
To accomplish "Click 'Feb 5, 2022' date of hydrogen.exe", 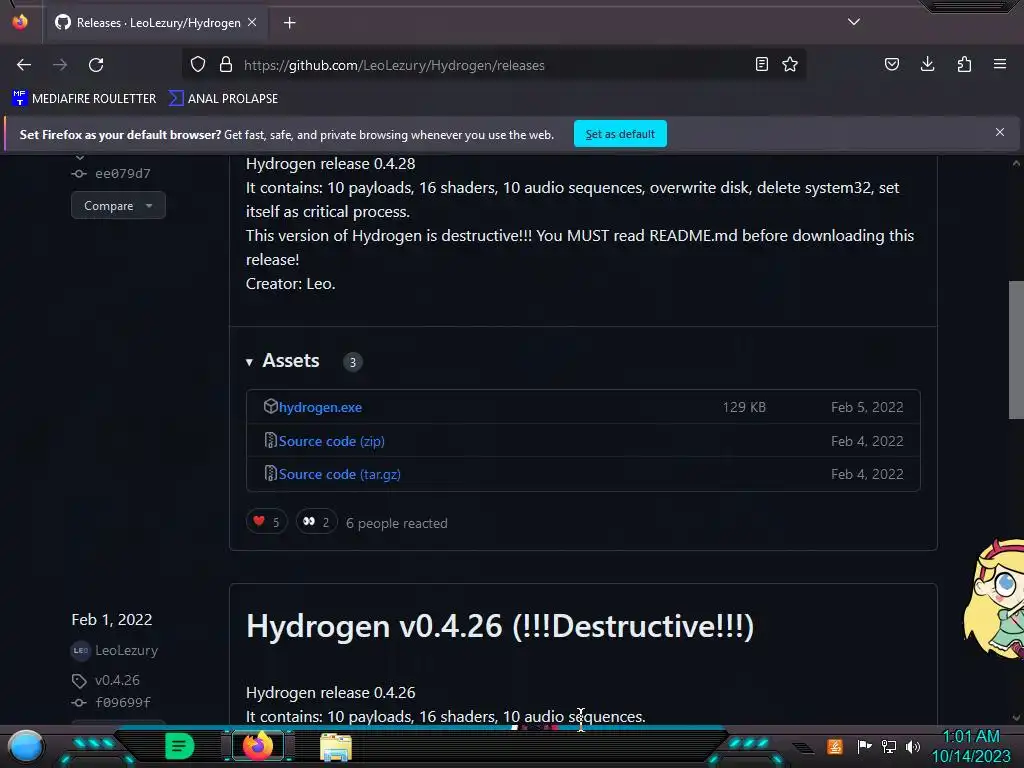I will [x=867, y=407].
